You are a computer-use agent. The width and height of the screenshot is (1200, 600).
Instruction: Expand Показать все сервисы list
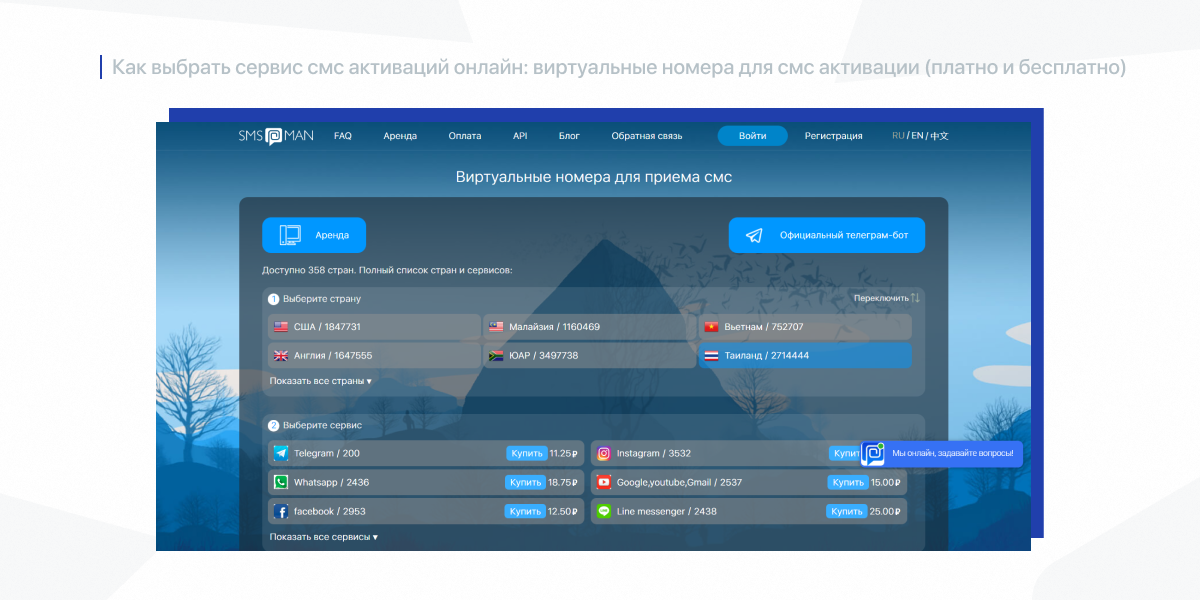[323, 537]
